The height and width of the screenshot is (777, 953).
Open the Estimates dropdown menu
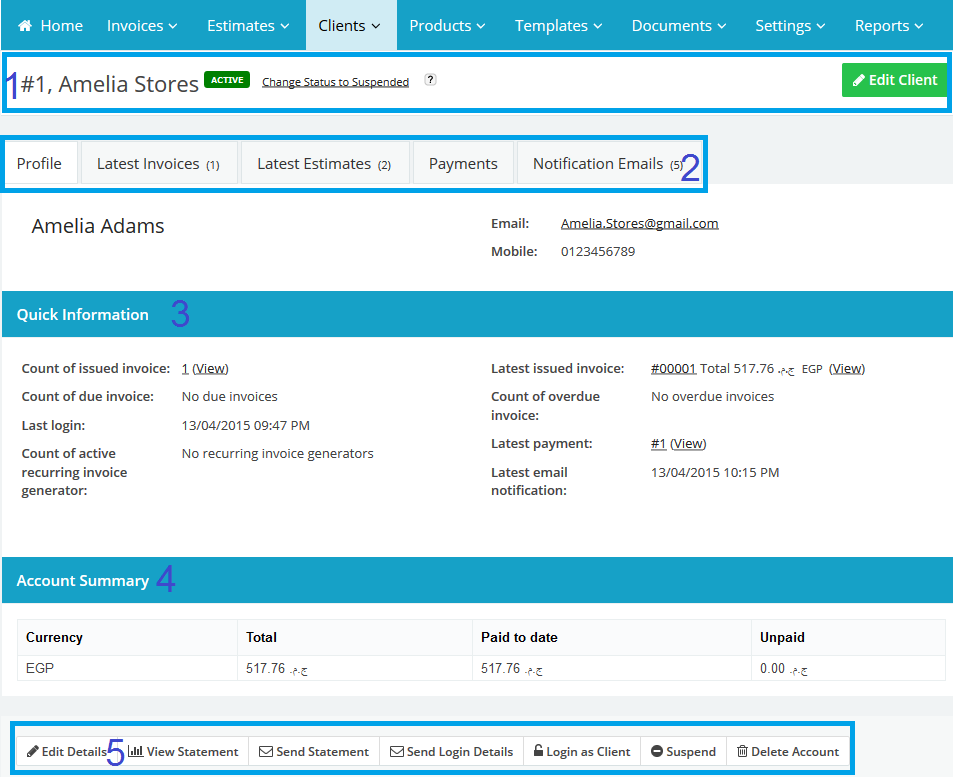[x=248, y=26]
